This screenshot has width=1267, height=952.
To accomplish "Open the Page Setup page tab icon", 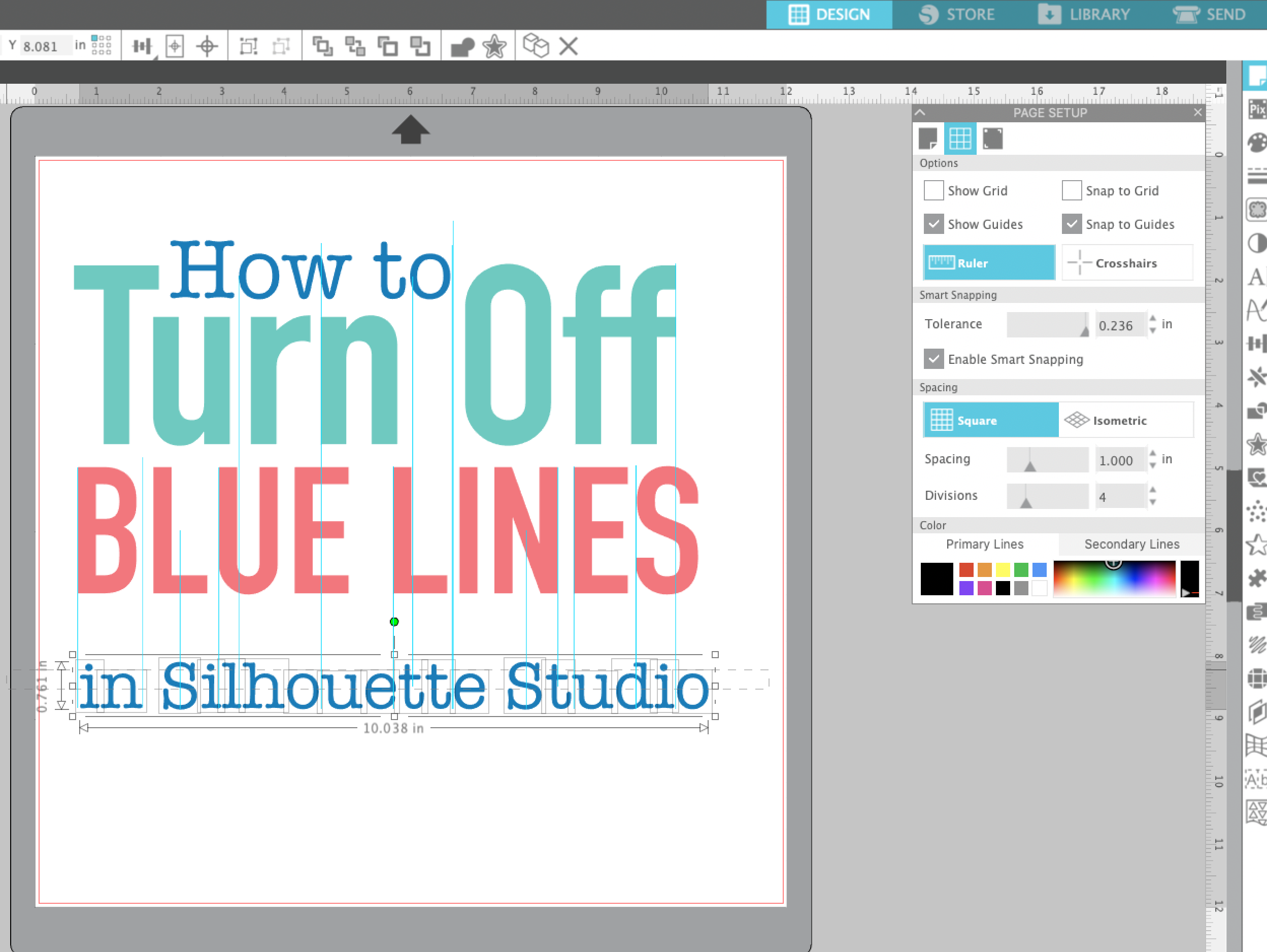I will pos(928,139).
